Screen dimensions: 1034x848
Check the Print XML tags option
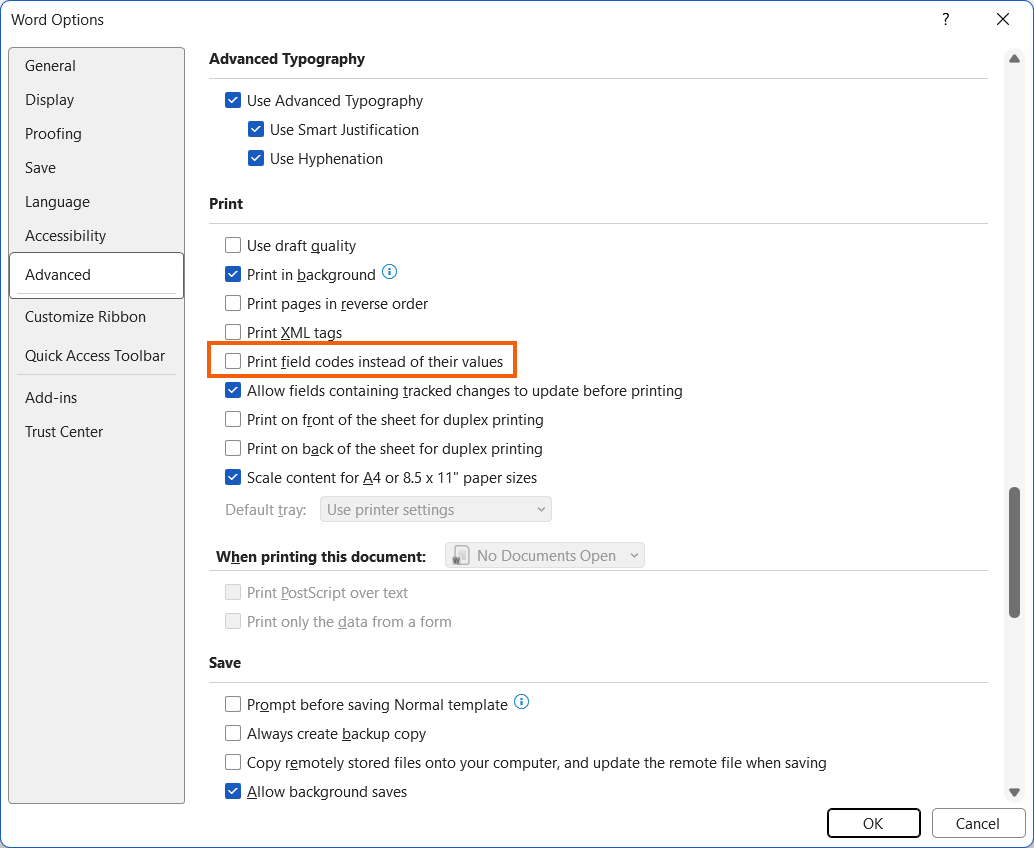point(233,332)
